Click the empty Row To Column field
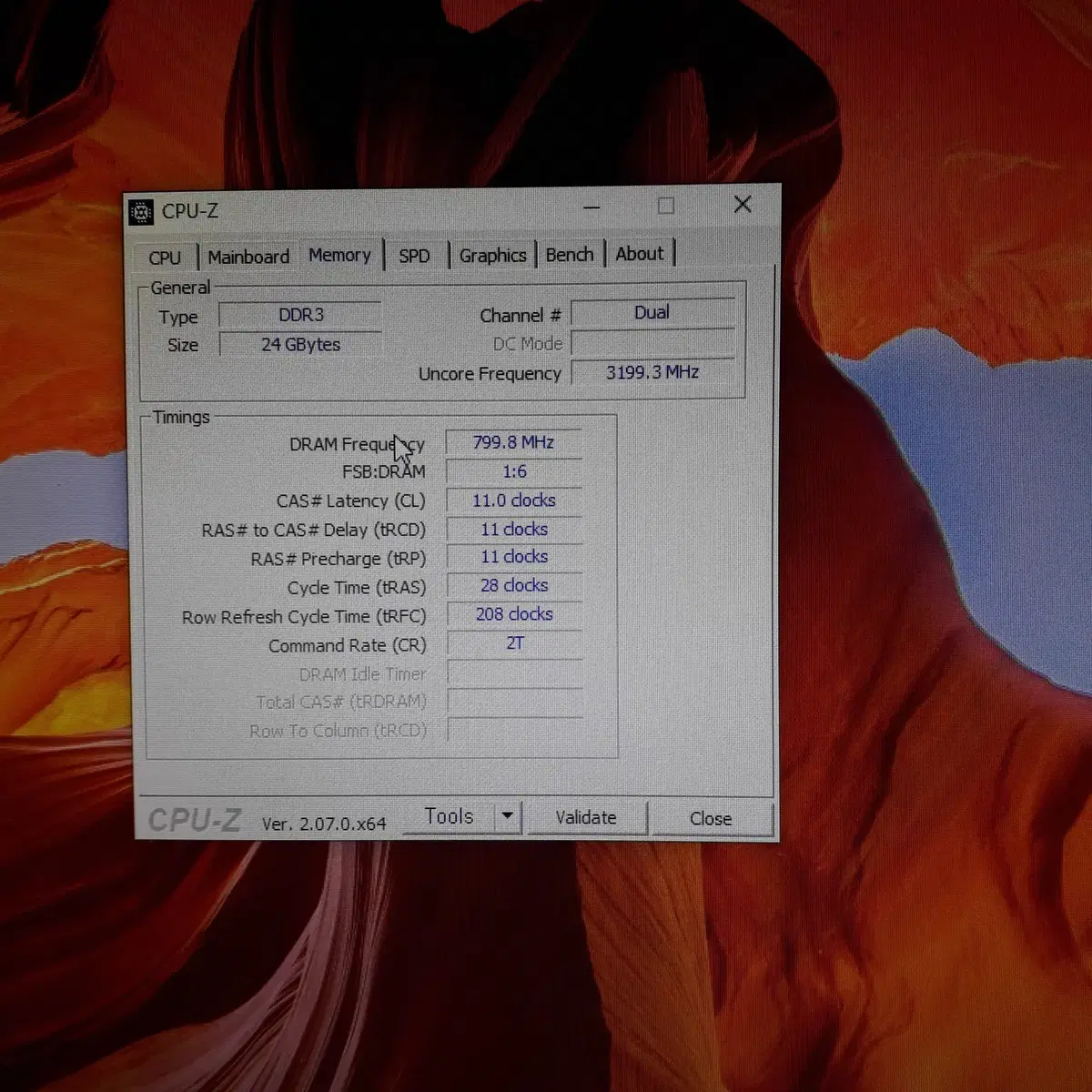The image size is (1092, 1092). tap(514, 730)
